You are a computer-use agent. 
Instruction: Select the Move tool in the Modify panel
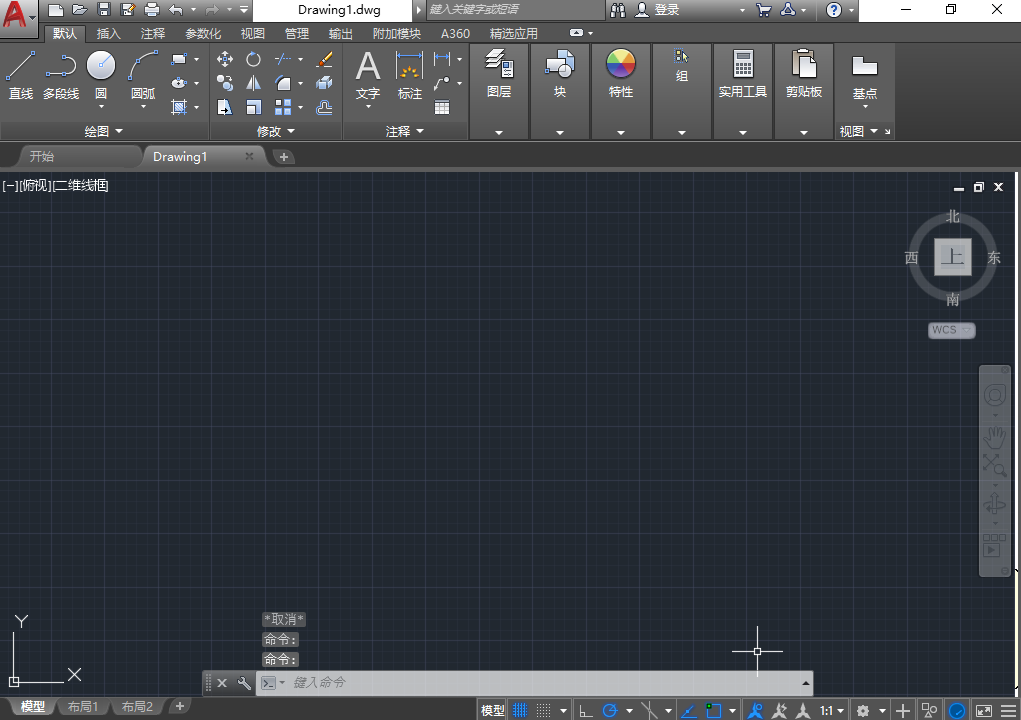coord(225,59)
